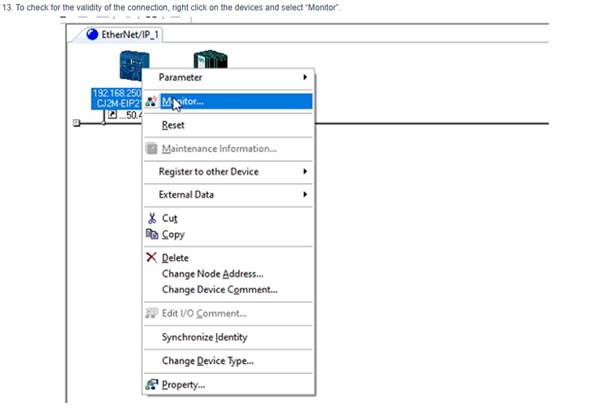The height and width of the screenshot is (416, 605).
Task: Click the scissors Cut icon
Action: (152, 218)
